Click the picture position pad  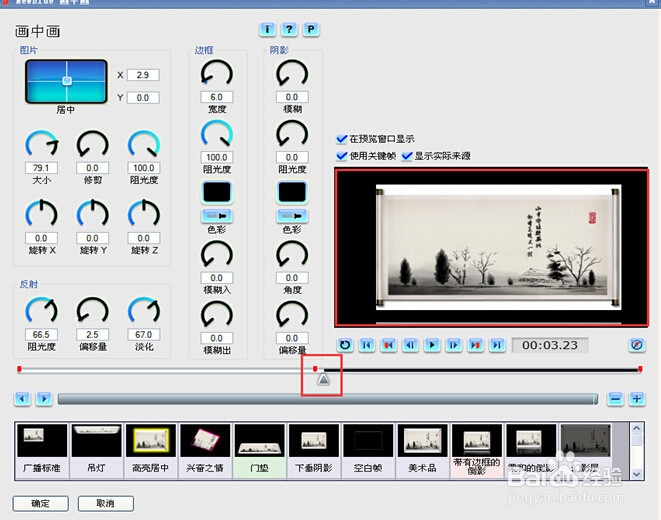pyautogui.click(x=66, y=81)
